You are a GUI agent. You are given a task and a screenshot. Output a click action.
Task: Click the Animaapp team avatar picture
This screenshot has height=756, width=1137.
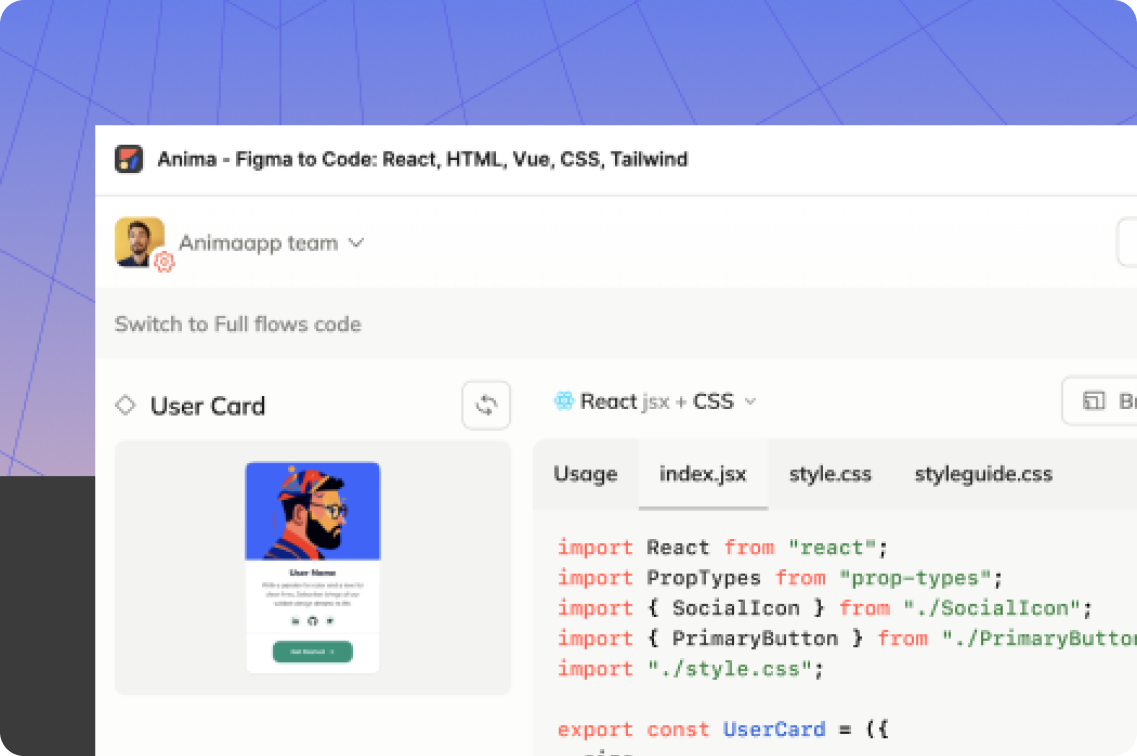139,241
